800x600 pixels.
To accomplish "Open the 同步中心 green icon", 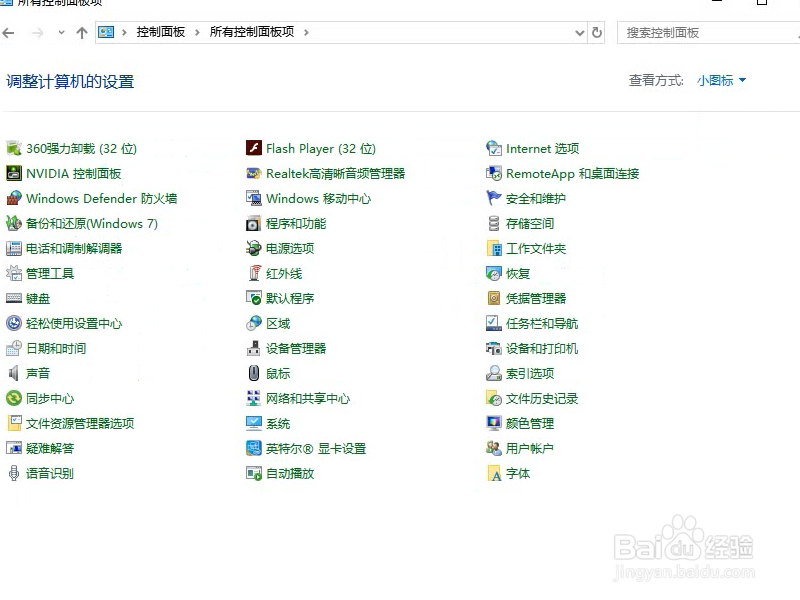I will coord(14,398).
